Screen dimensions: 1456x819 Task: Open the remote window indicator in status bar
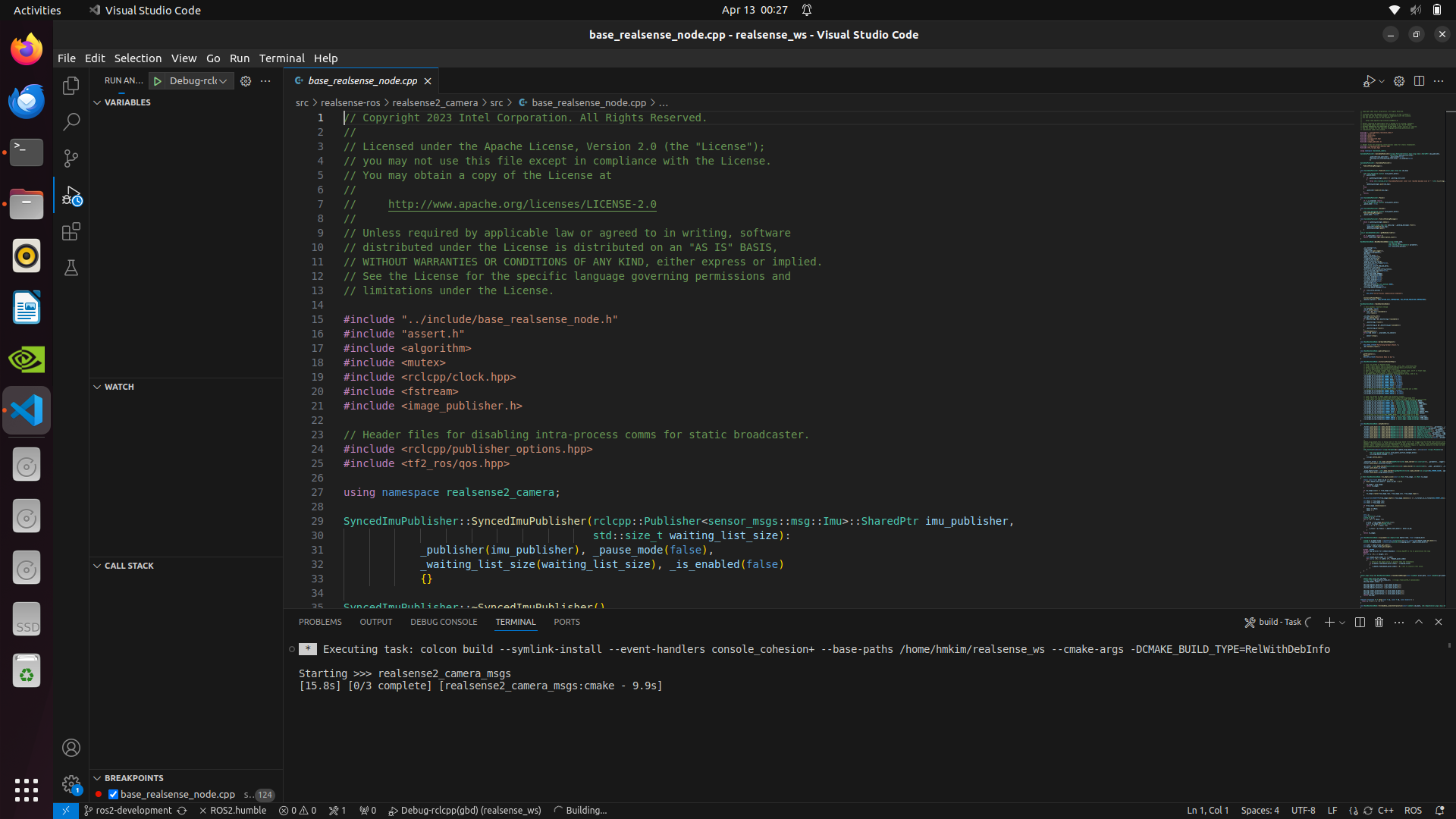click(x=65, y=811)
